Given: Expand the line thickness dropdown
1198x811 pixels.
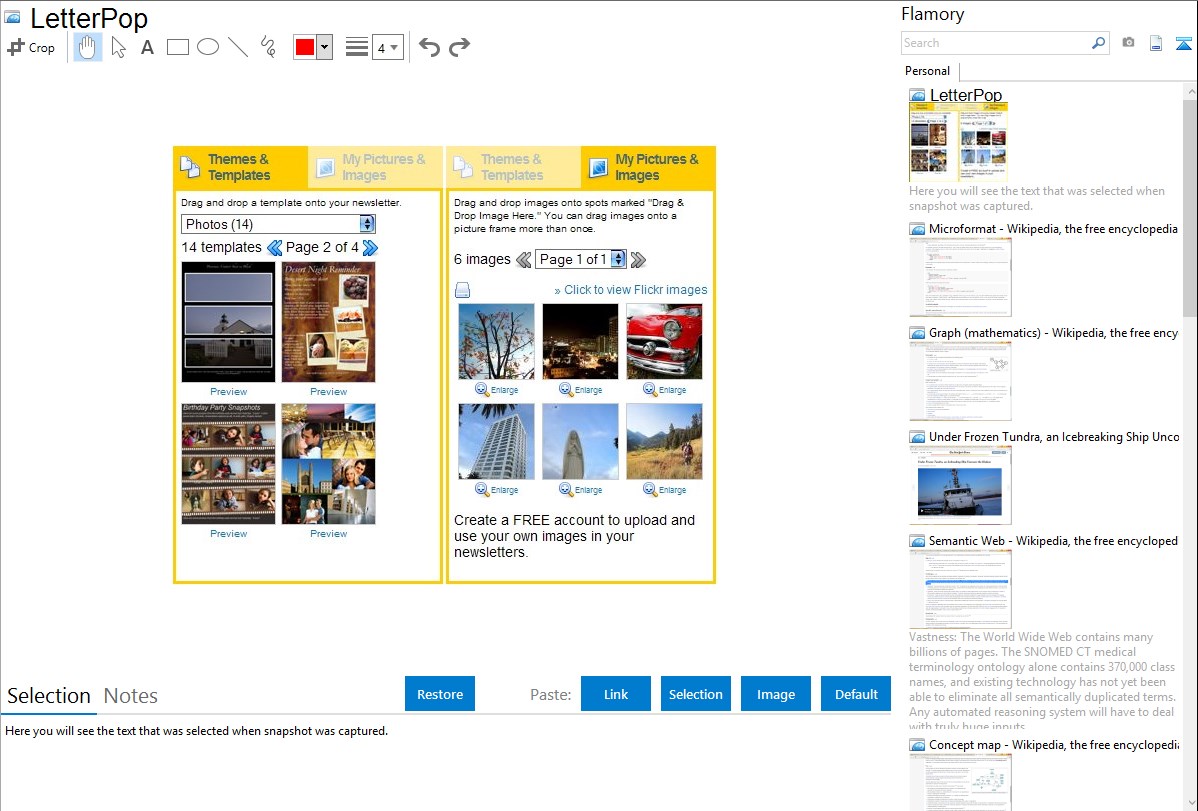Looking at the screenshot, I should point(388,47).
